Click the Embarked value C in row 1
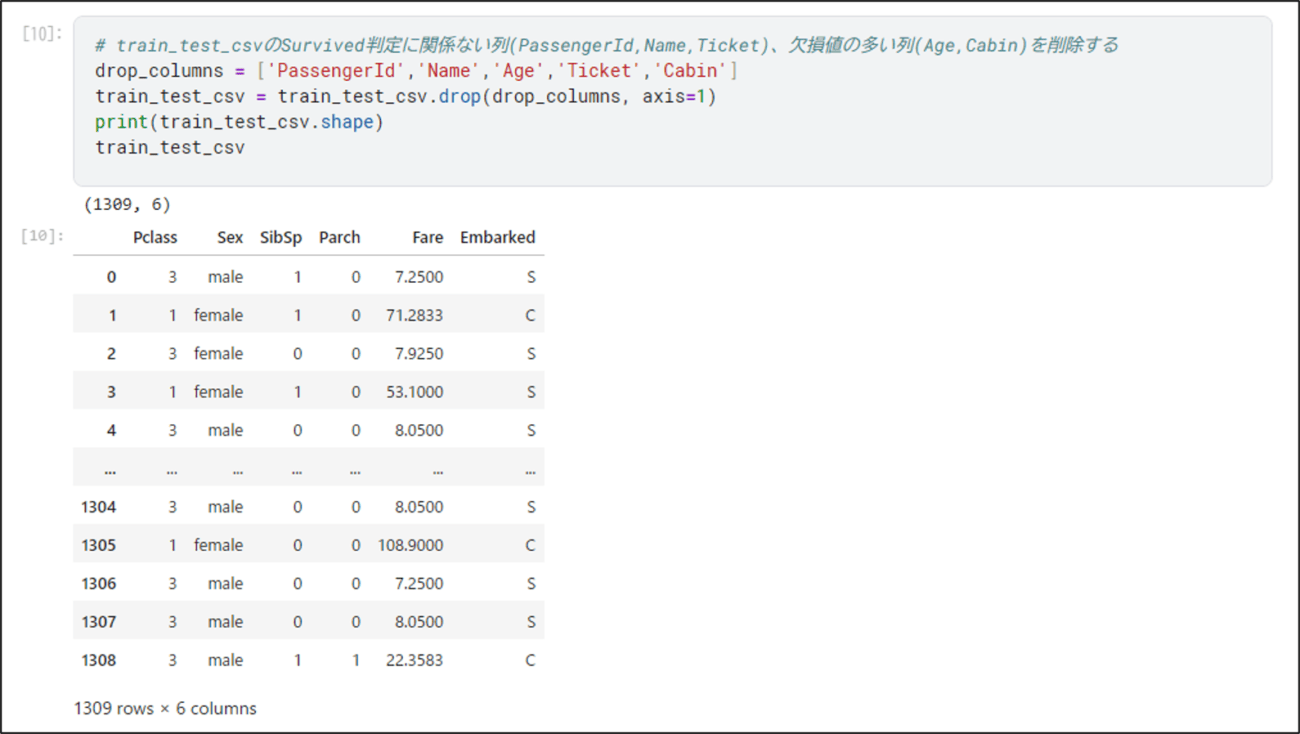Viewport: 1300px width, 734px height. (530, 315)
